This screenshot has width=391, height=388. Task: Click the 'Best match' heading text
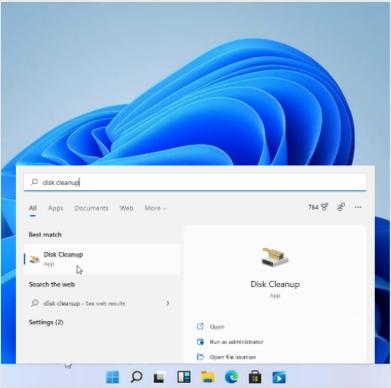45,235
